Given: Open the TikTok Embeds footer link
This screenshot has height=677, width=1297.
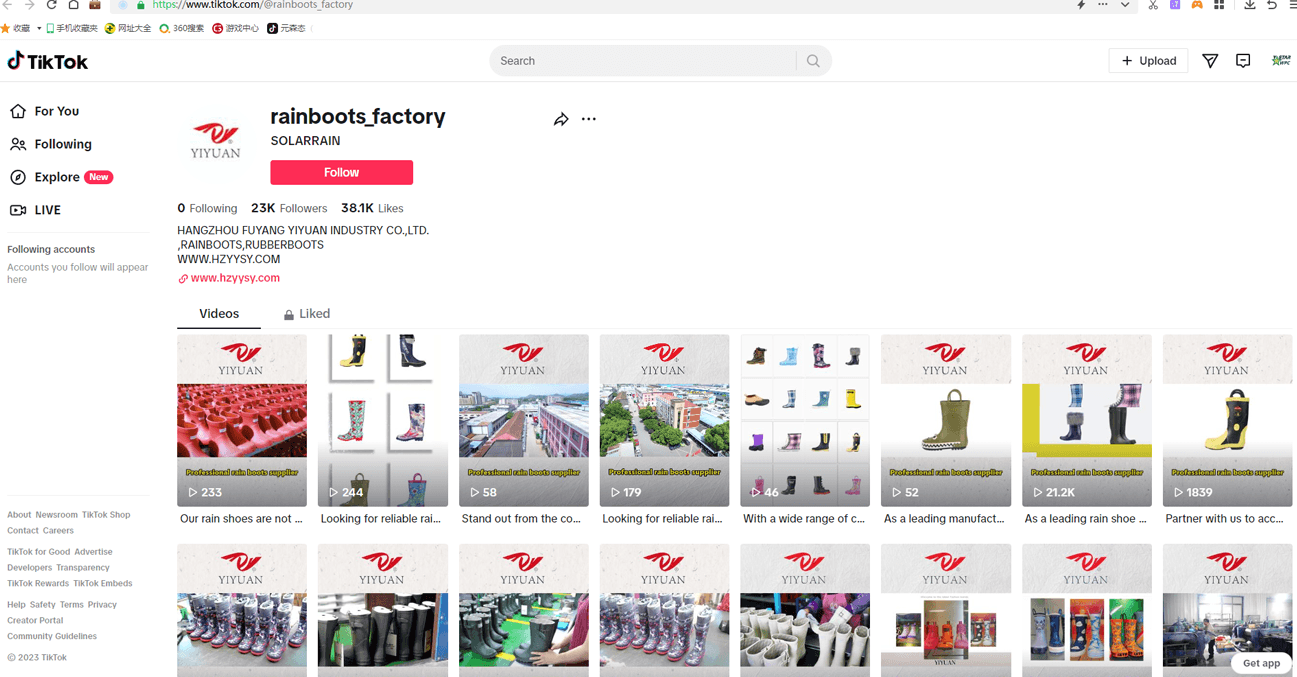Looking at the screenshot, I should (x=103, y=584).
